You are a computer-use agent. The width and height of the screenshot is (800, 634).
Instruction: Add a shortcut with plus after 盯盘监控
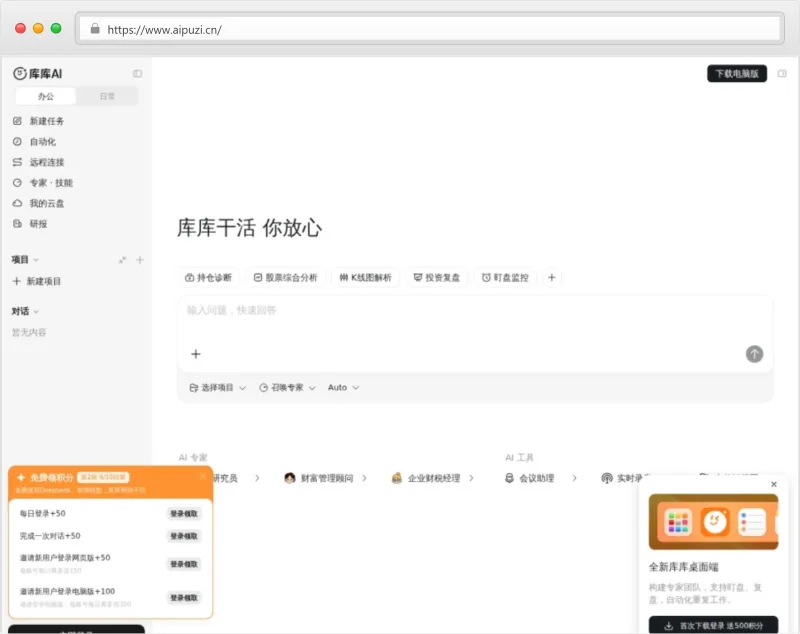click(x=552, y=277)
